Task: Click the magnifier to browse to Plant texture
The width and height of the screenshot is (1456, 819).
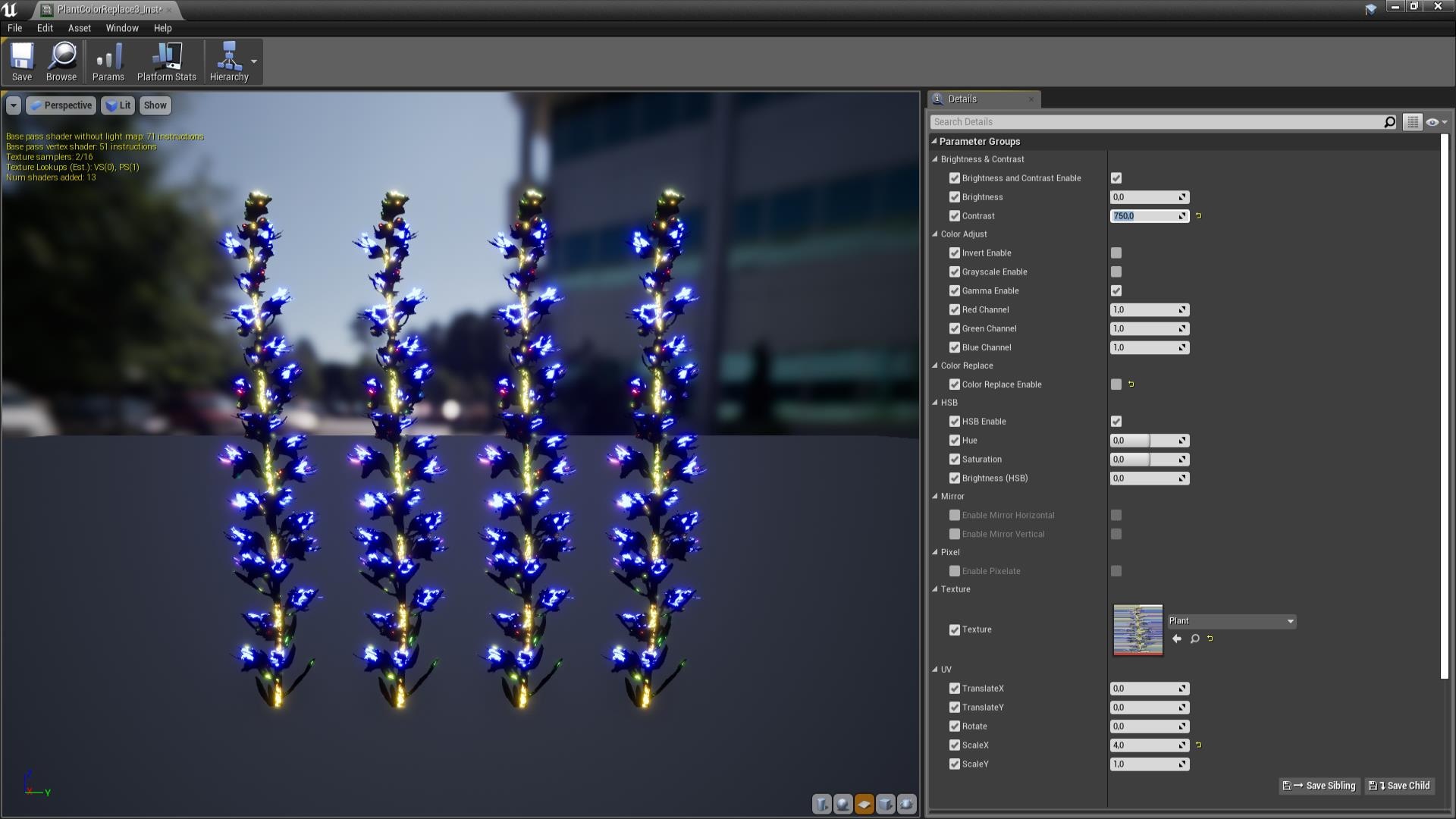Action: click(x=1194, y=639)
